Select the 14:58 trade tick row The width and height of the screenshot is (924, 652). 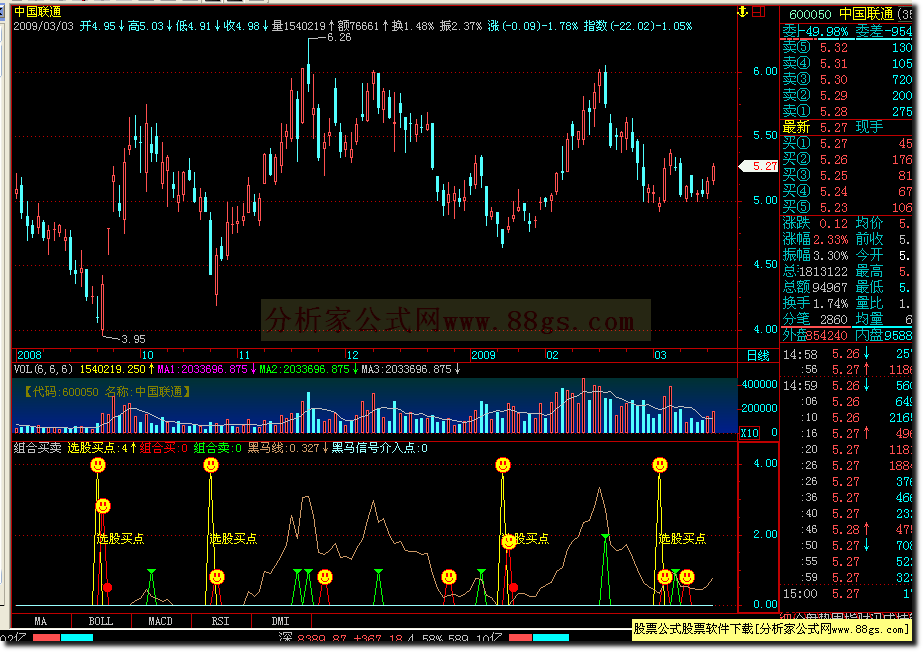(847, 354)
